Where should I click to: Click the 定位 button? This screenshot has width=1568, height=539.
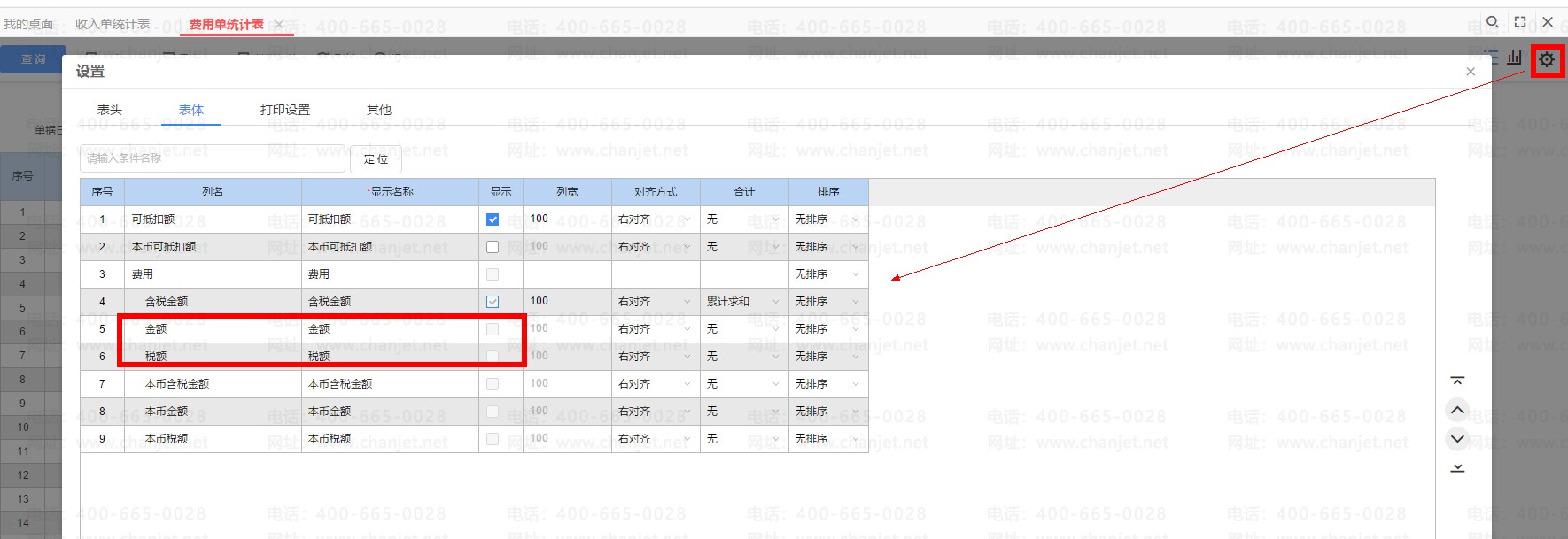coord(376,158)
